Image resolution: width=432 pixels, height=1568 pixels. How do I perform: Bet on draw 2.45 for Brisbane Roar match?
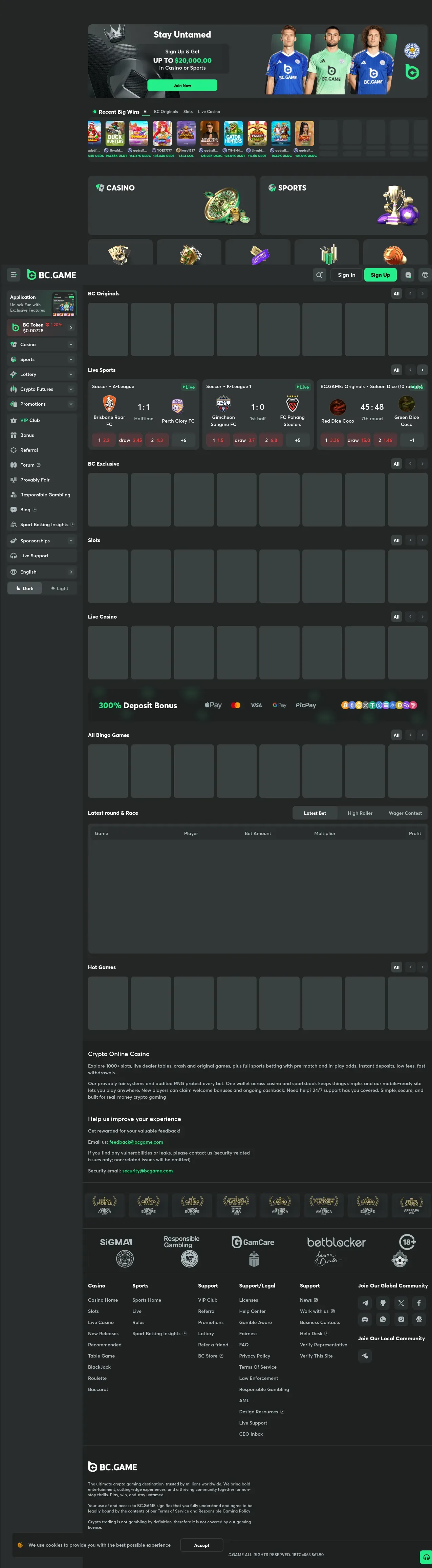point(130,440)
